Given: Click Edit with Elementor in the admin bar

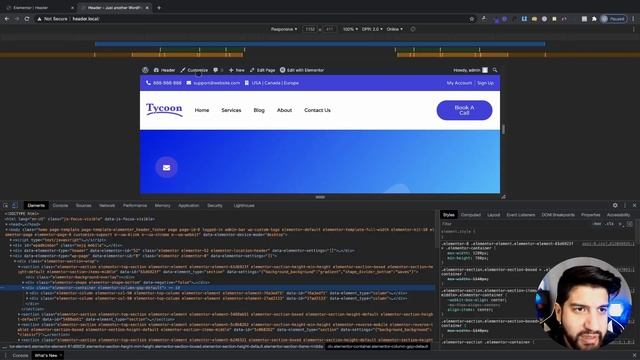Looking at the screenshot, I should pyautogui.click(x=302, y=70).
